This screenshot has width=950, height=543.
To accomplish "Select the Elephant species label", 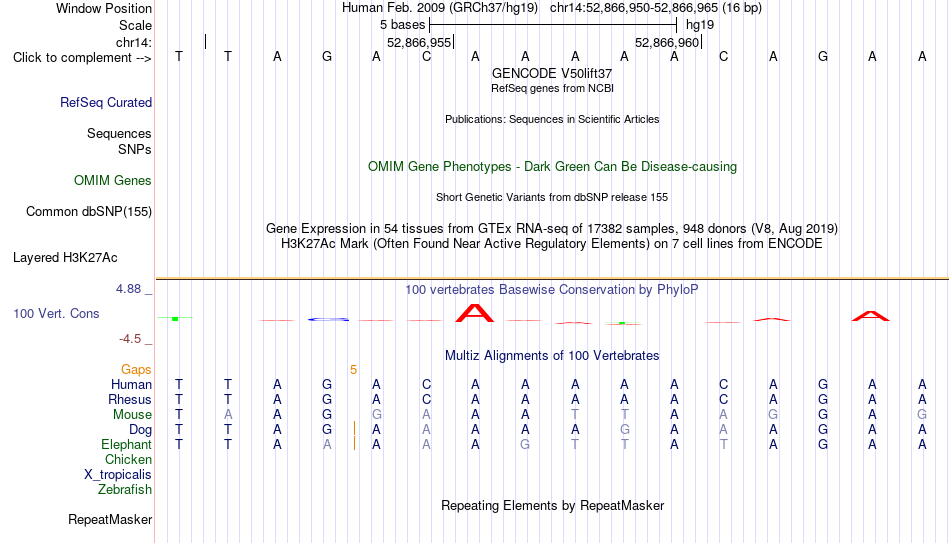I will (127, 444).
